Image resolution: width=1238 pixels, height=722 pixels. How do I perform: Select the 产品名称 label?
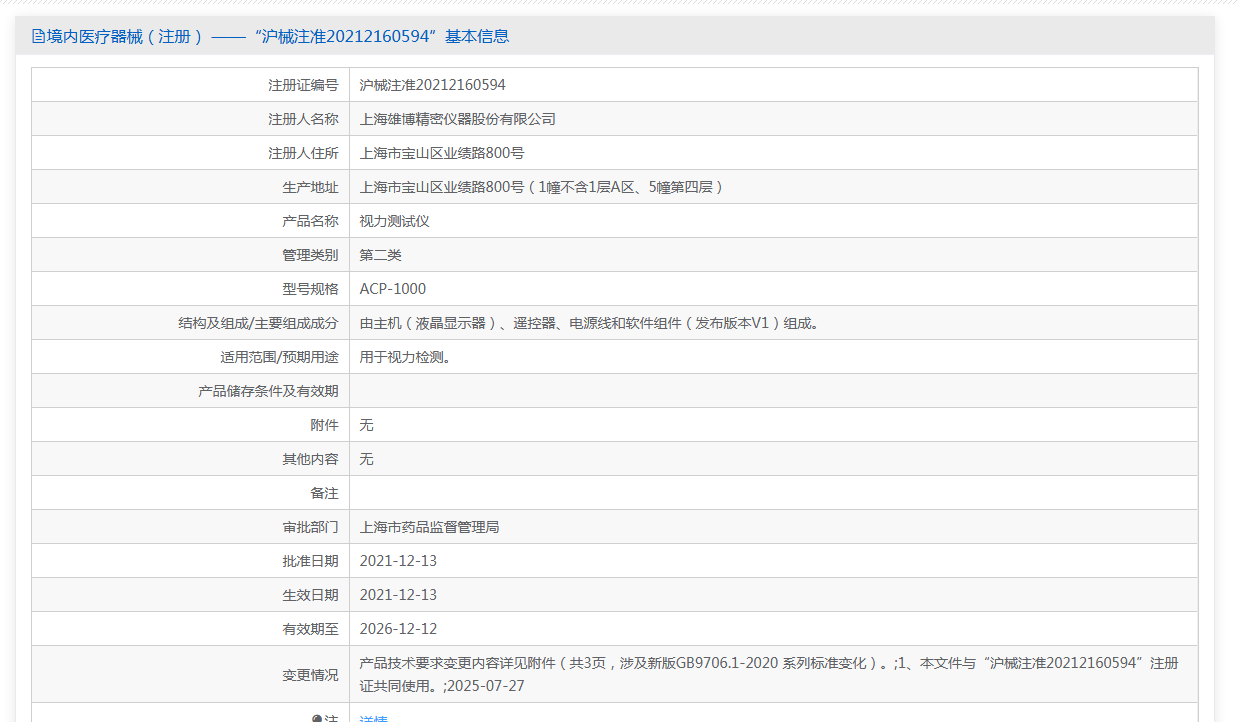click(310, 221)
